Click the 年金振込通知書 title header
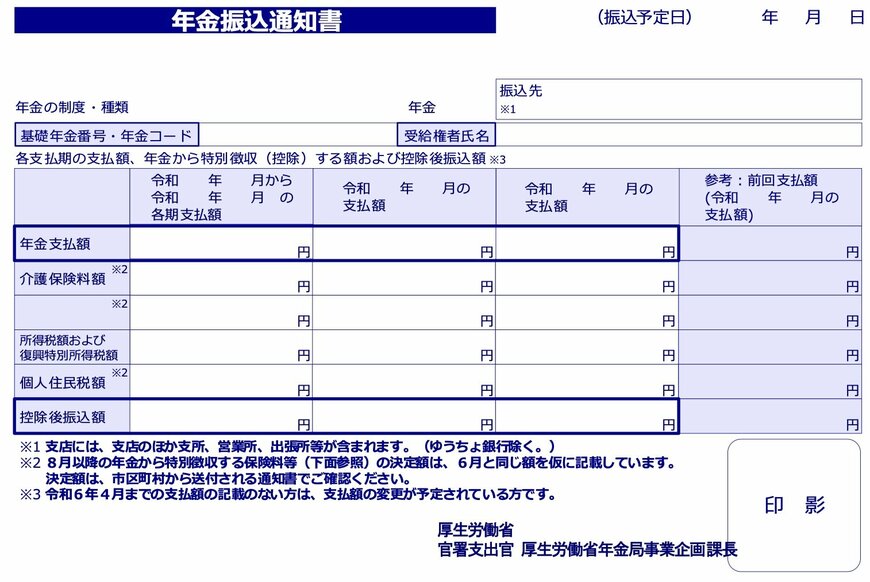Screen dimensions: 870x582 coord(258,19)
